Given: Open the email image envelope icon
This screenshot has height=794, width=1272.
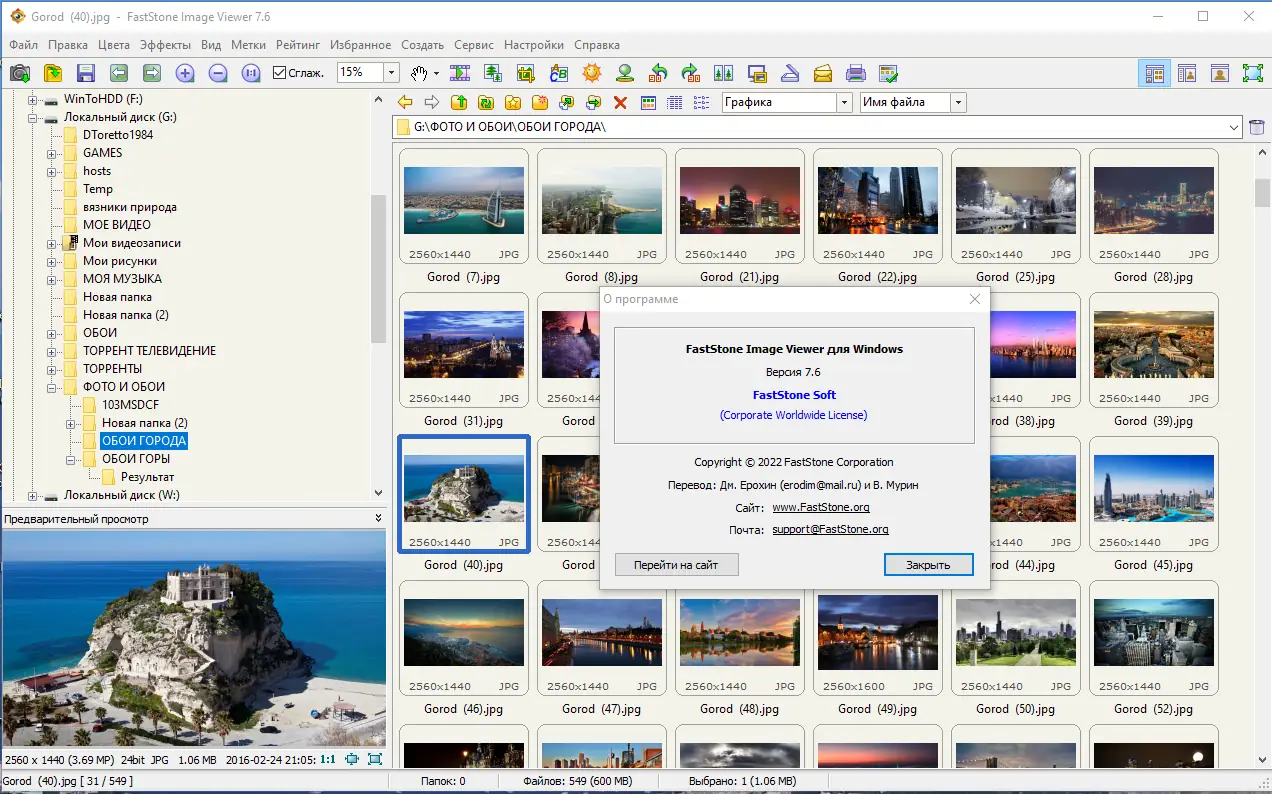Looking at the screenshot, I should click(x=822, y=73).
